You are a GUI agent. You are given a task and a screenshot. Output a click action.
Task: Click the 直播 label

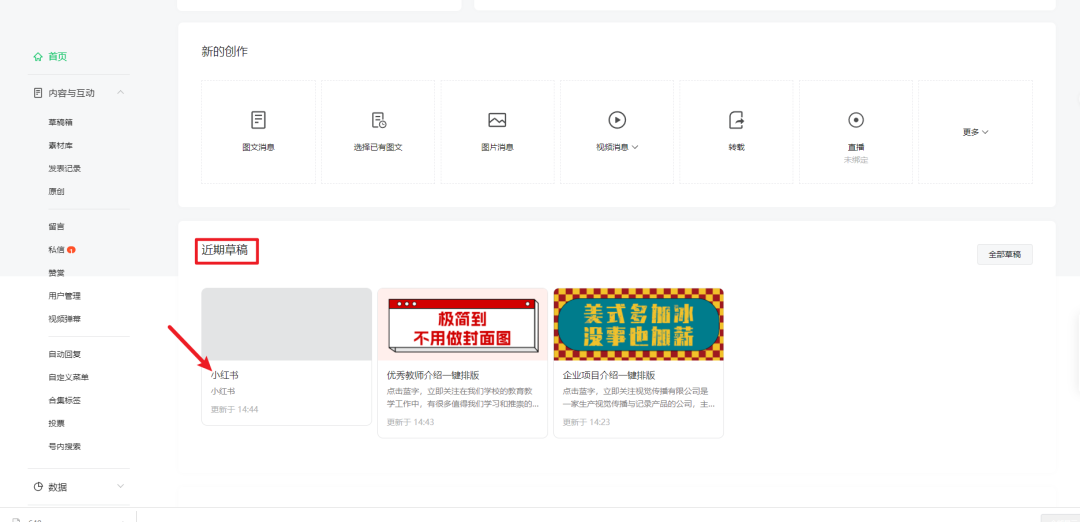point(855,147)
